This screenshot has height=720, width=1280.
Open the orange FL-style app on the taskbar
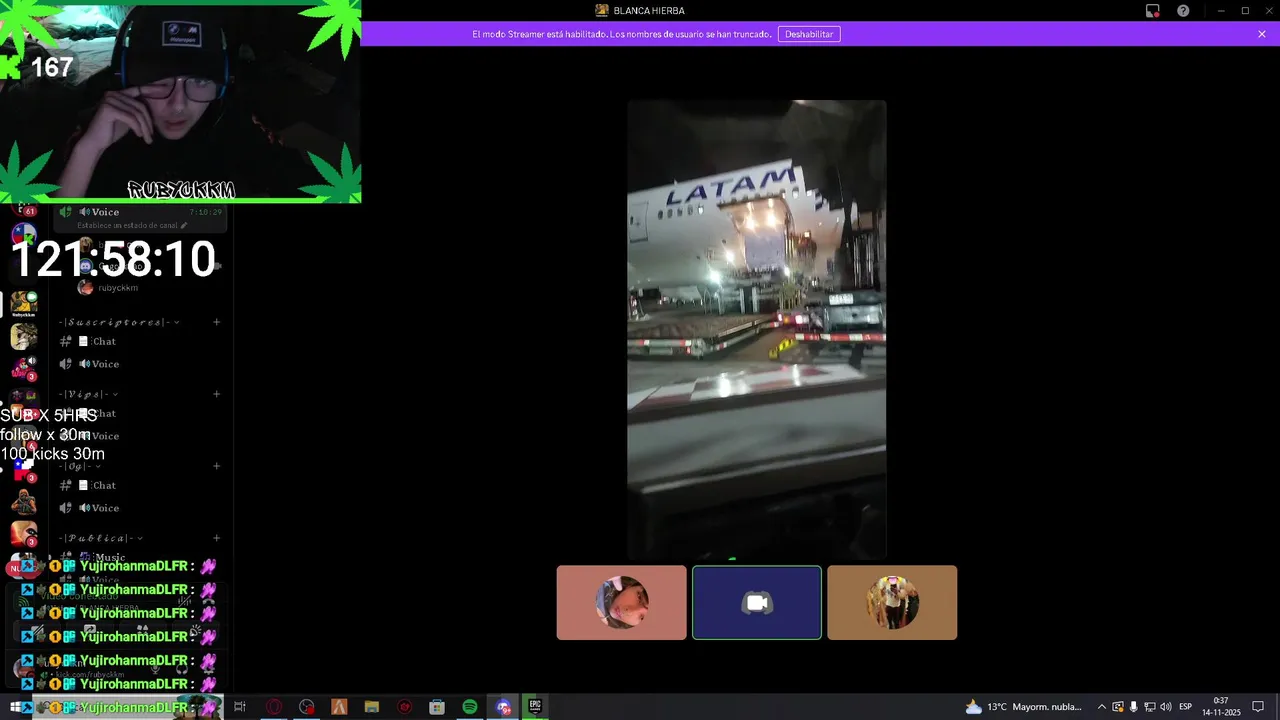click(x=339, y=707)
